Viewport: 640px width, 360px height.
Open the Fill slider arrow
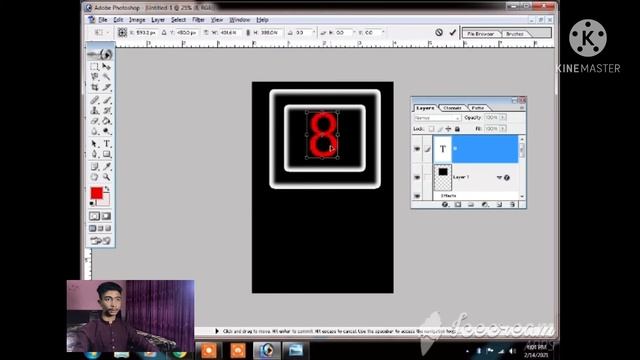coord(503,129)
